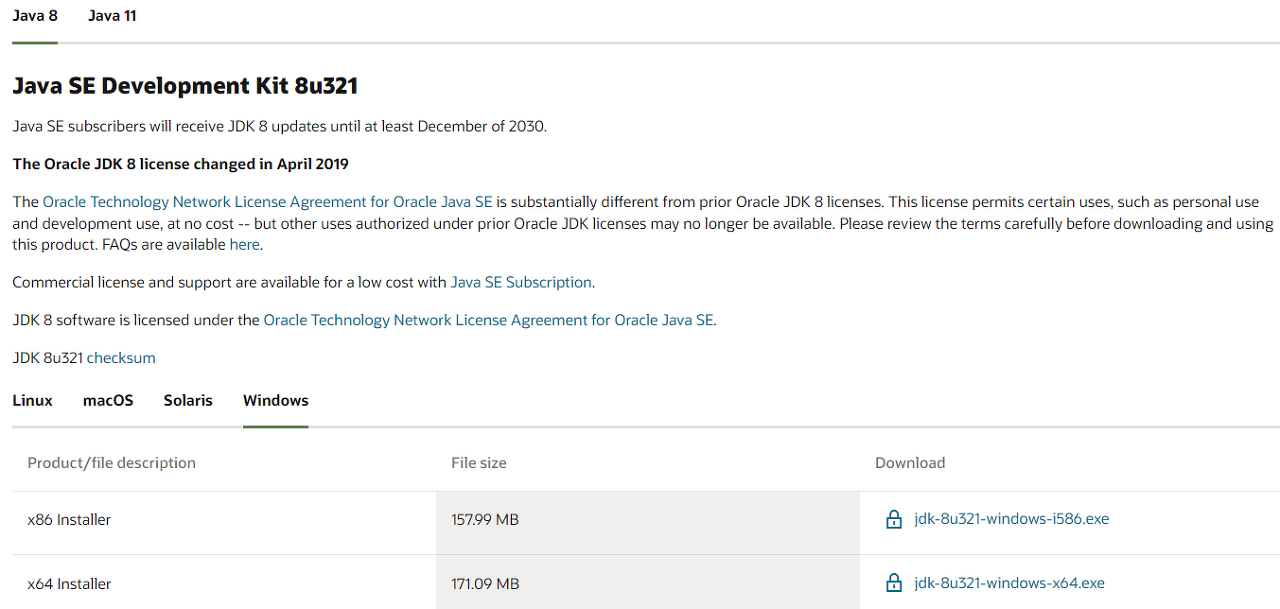Switch to the Java 11 tab
This screenshot has height=609, width=1280.
(x=112, y=16)
